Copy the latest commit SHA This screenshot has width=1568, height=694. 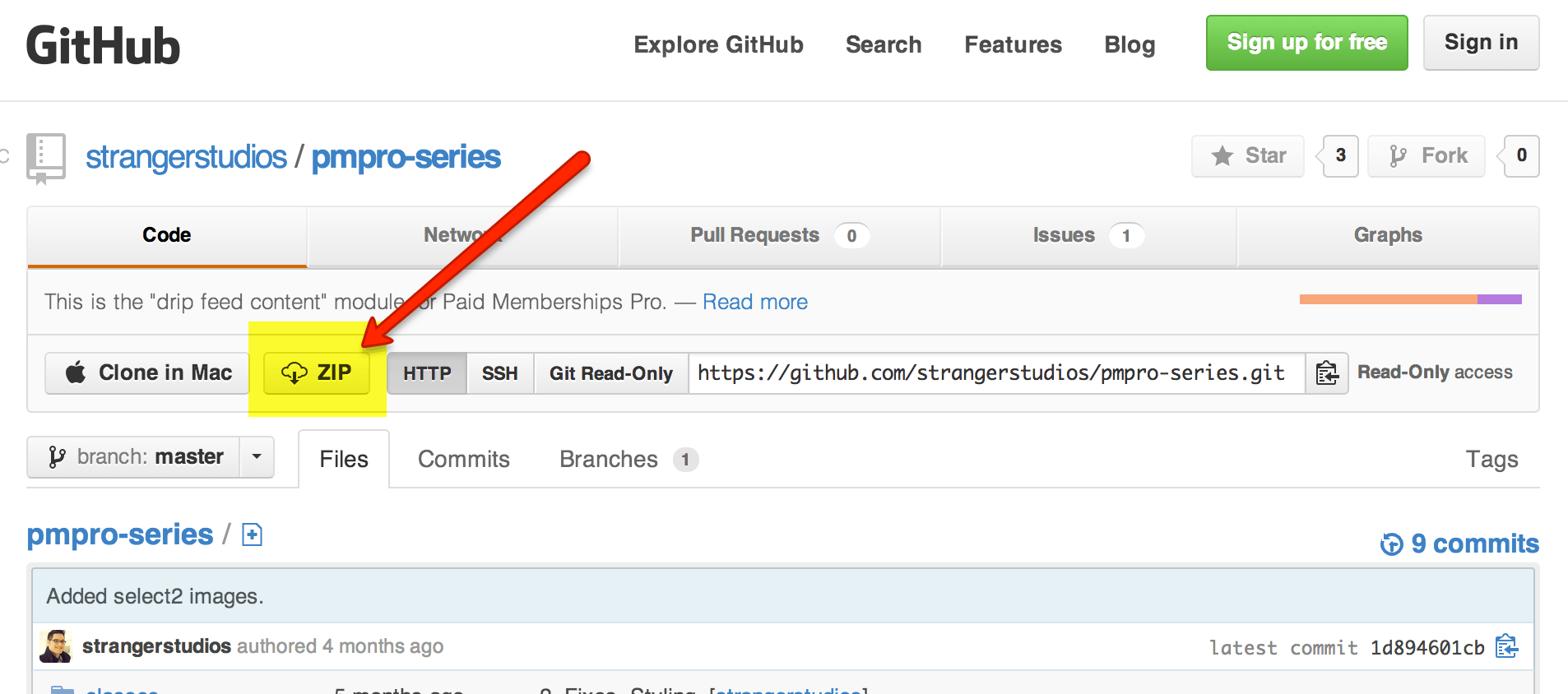coord(1506,646)
